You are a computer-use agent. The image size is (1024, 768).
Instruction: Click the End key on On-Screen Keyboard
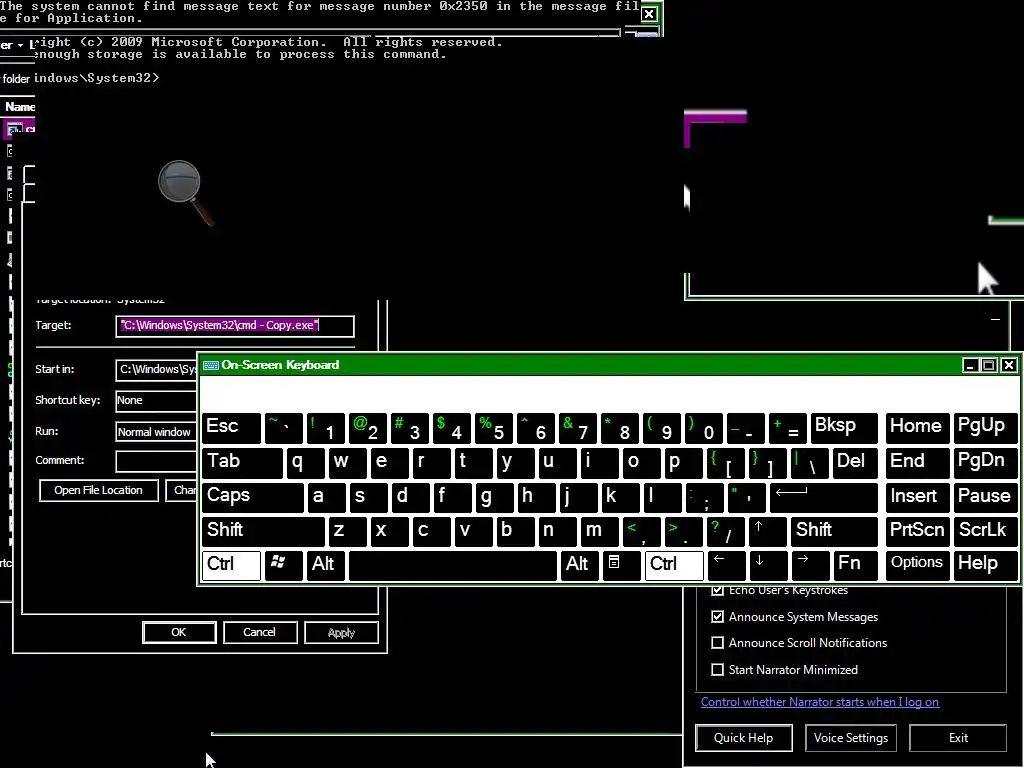coord(918,462)
